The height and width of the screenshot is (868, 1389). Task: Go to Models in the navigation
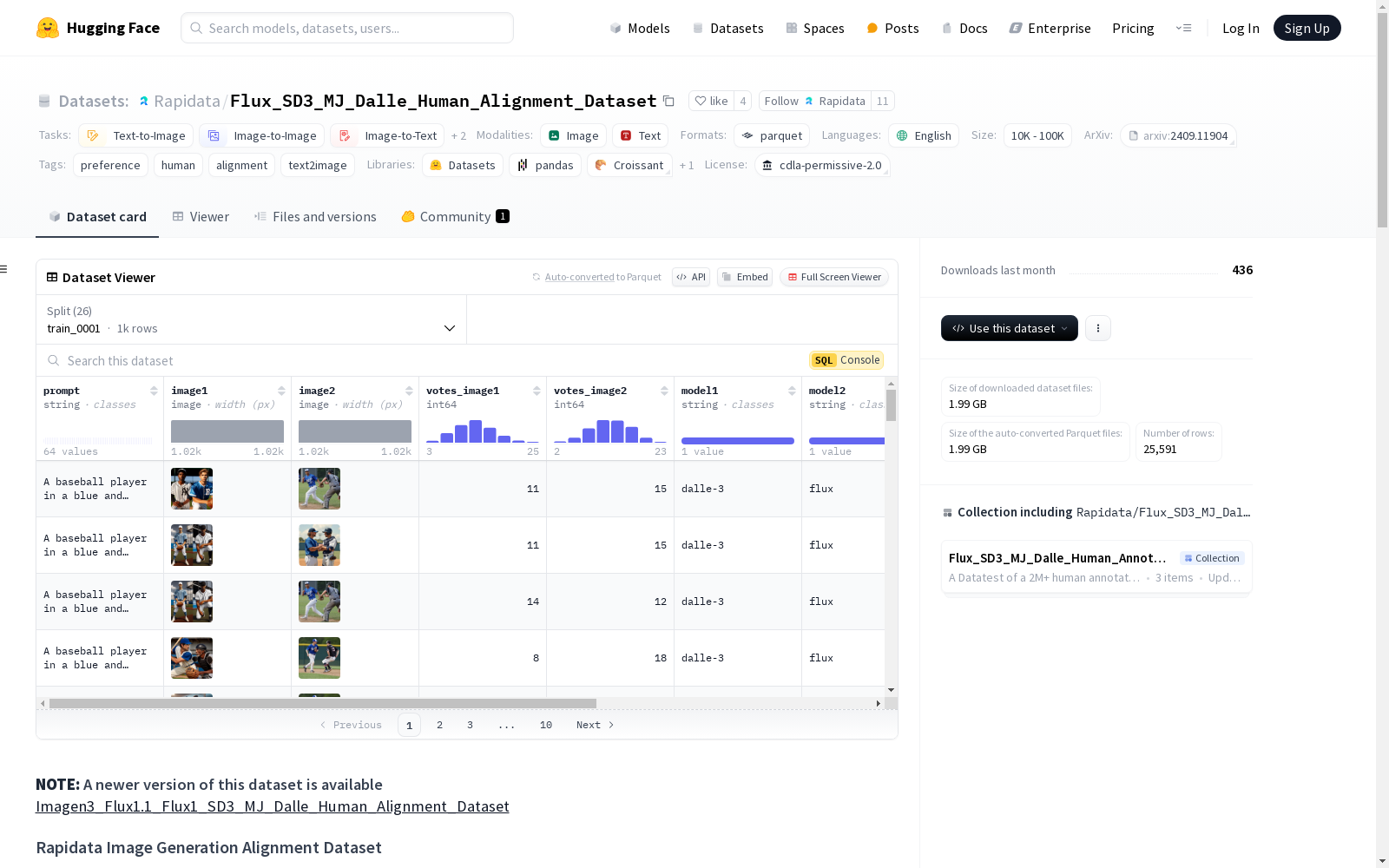click(640, 28)
